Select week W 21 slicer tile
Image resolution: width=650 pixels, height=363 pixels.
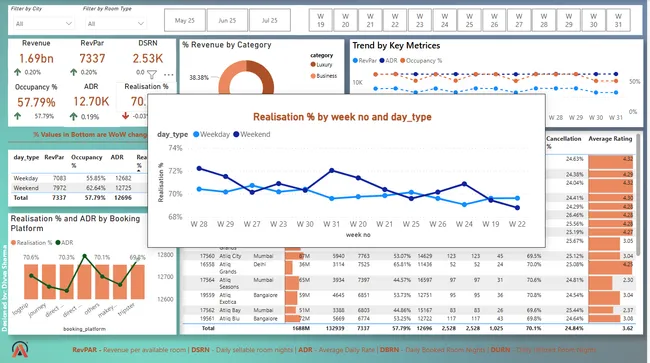[370, 20]
